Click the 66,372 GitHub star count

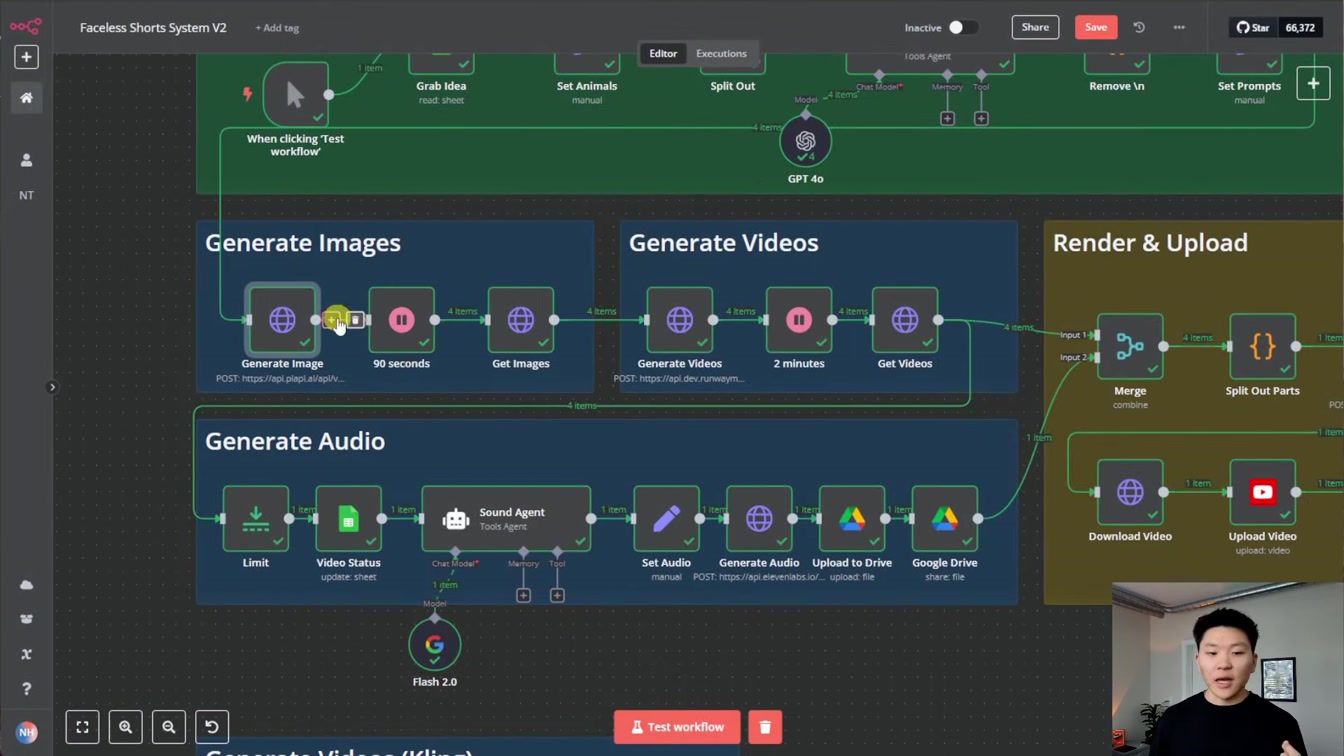click(1300, 28)
